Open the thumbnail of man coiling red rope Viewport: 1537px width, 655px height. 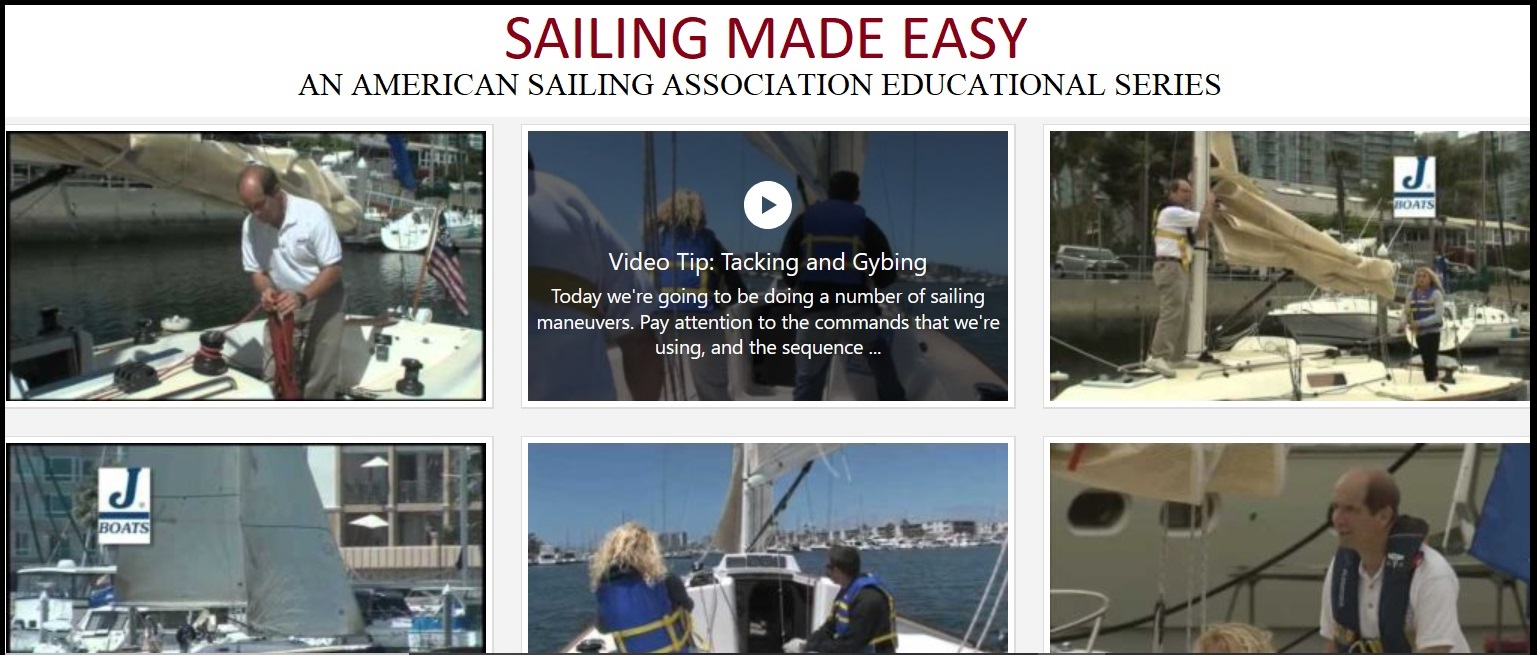pyautogui.click(x=247, y=266)
